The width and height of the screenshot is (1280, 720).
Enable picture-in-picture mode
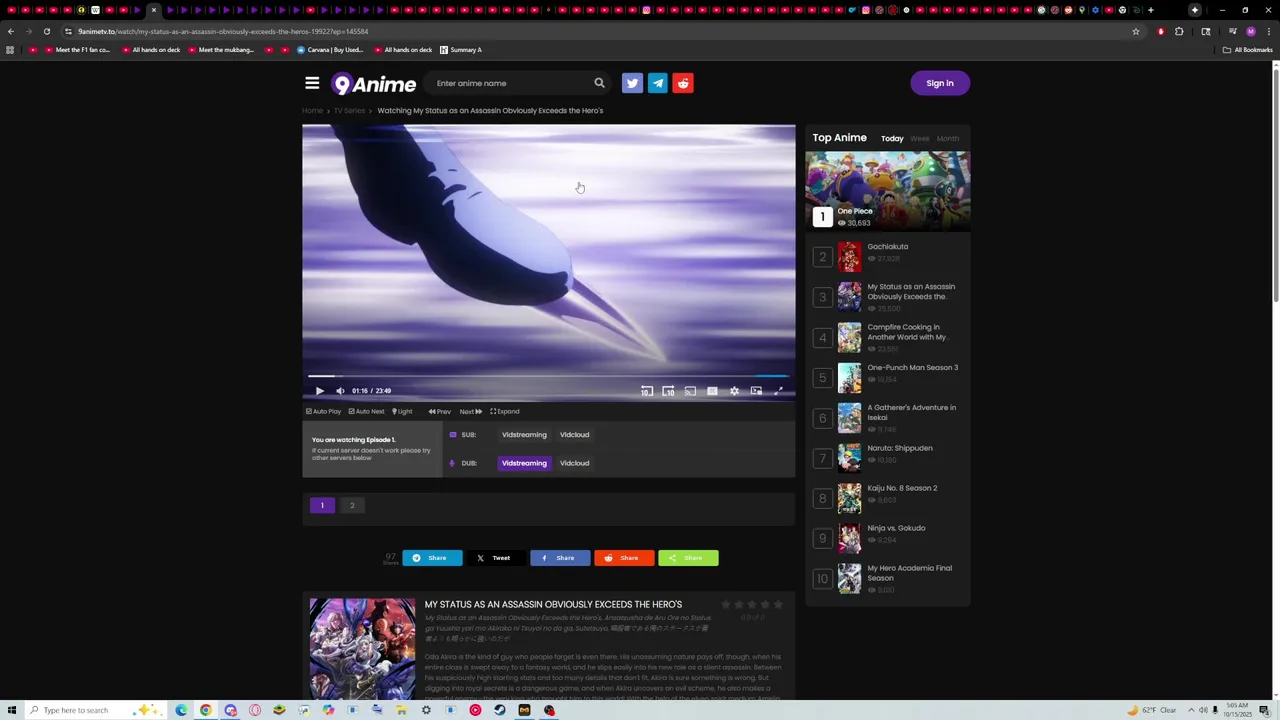pos(756,391)
